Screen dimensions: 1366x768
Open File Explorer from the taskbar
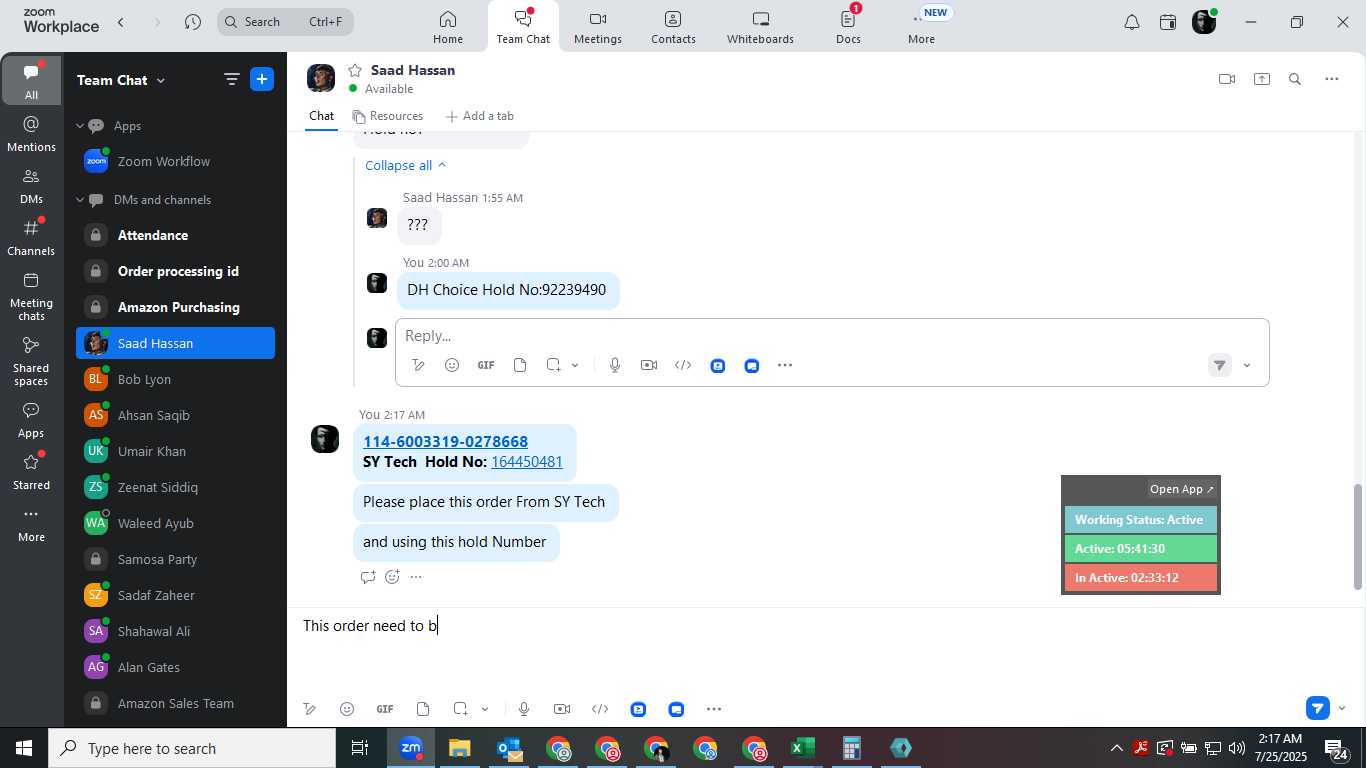click(459, 748)
